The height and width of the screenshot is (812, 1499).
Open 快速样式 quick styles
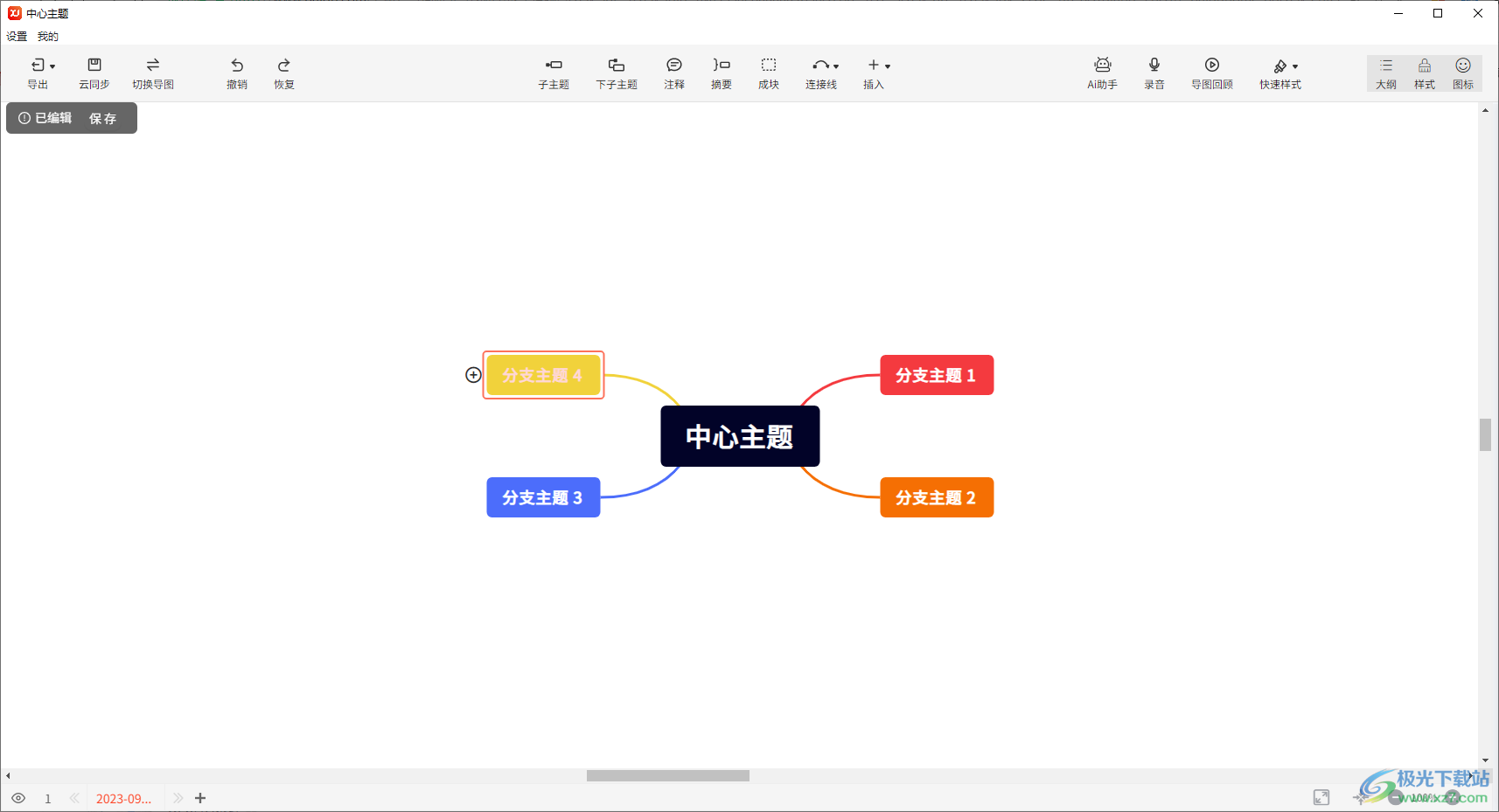1280,73
